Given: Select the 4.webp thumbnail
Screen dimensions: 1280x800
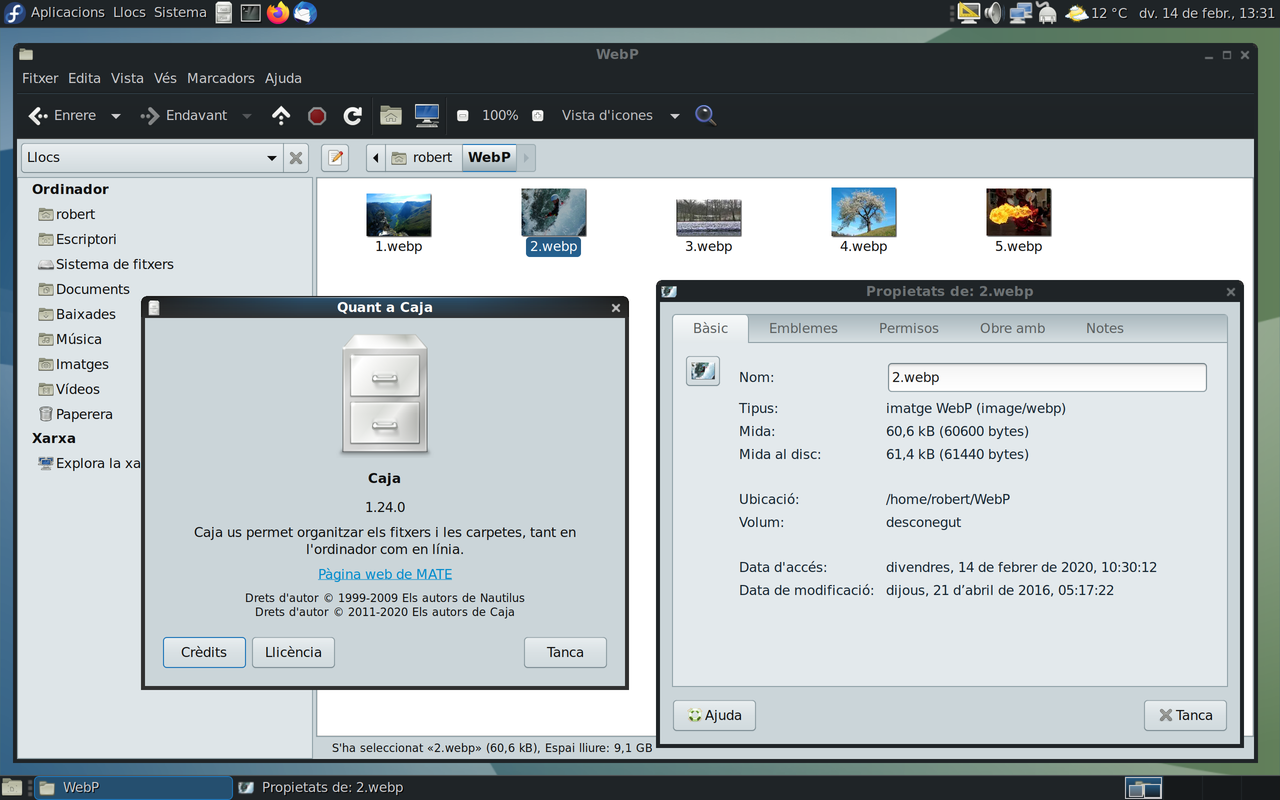Looking at the screenshot, I should [x=864, y=212].
